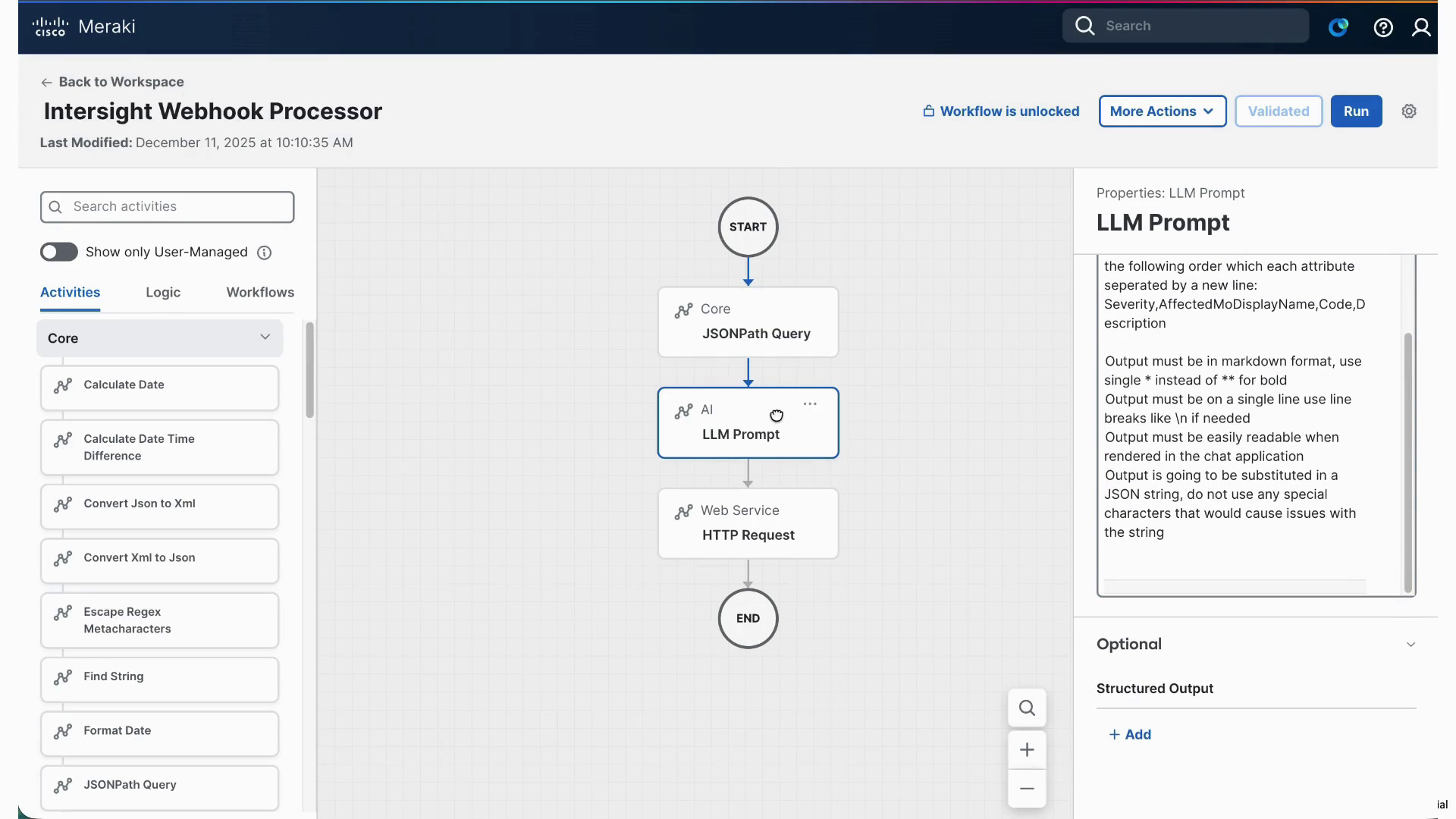Select Calculate Date Time Difference activity
This screenshot has width=1456, height=819.
(159, 447)
